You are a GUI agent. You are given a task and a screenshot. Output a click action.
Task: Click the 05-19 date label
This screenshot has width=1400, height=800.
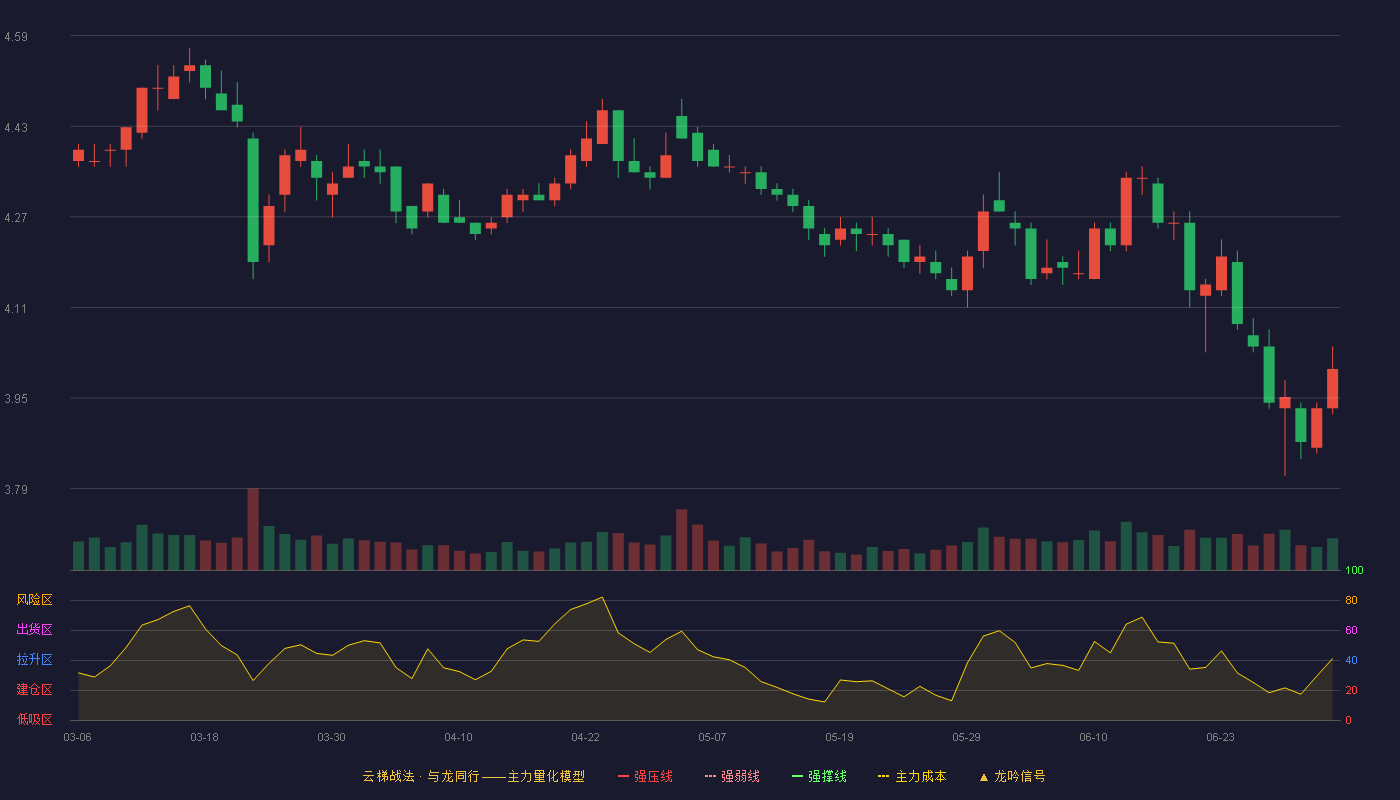(x=839, y=737)
